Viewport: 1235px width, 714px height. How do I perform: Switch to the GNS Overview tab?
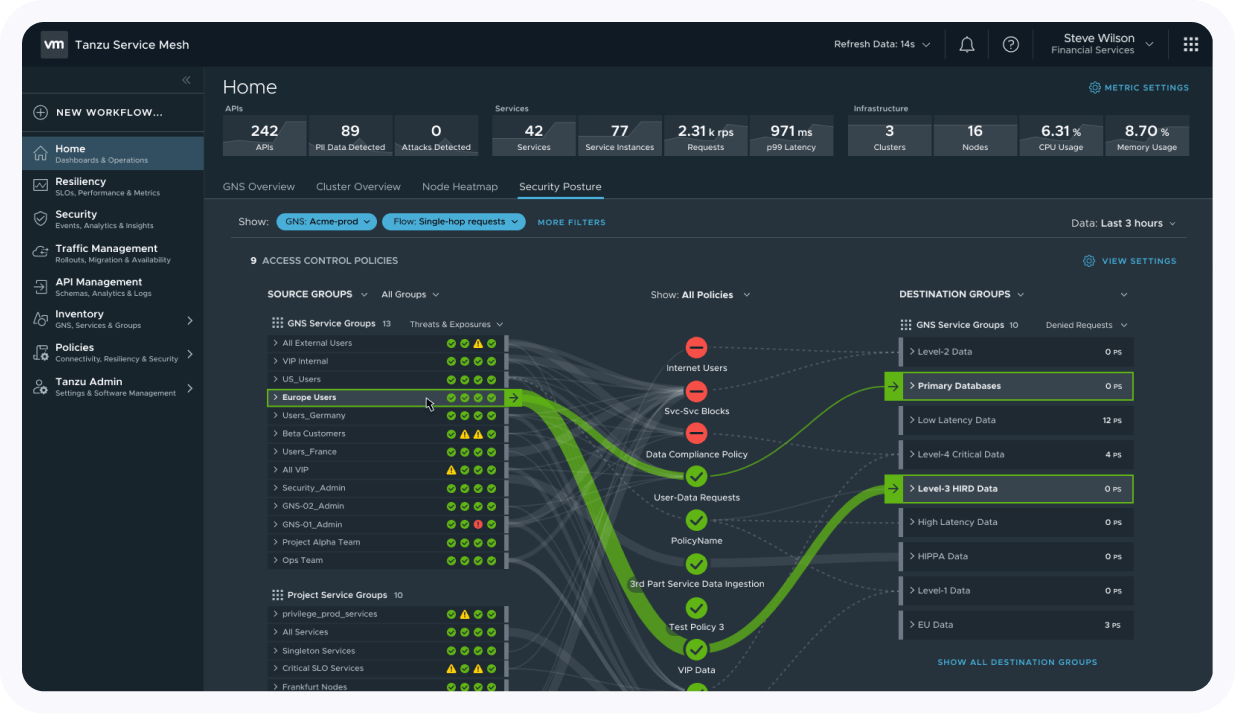[259, 187]
